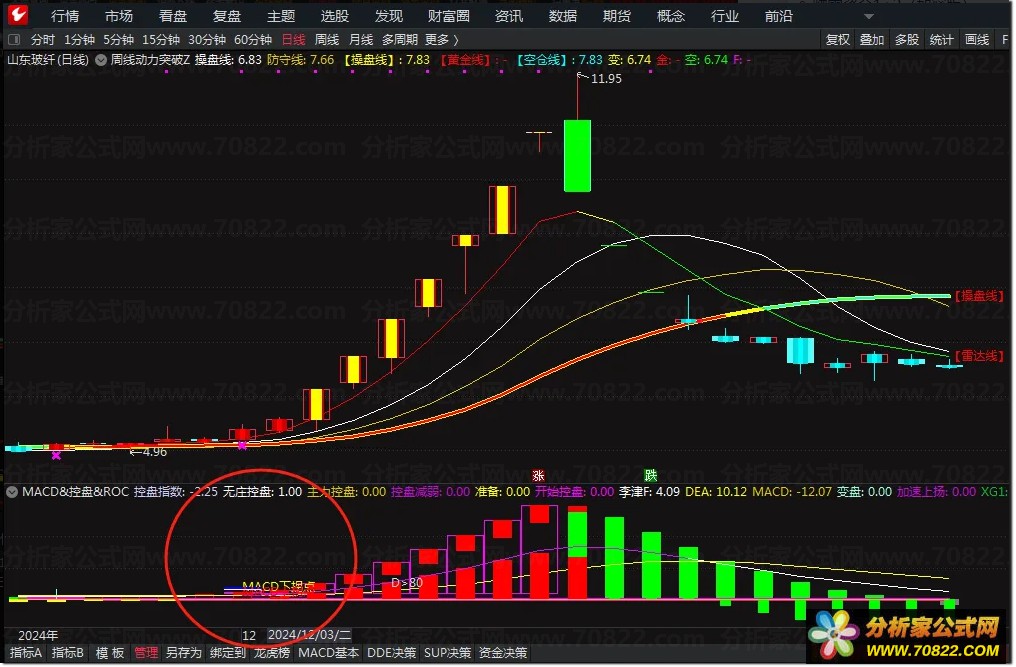Open the 财富圈 menu
Viewport: 1016px width, 667px height.
[x=448, y=16]
